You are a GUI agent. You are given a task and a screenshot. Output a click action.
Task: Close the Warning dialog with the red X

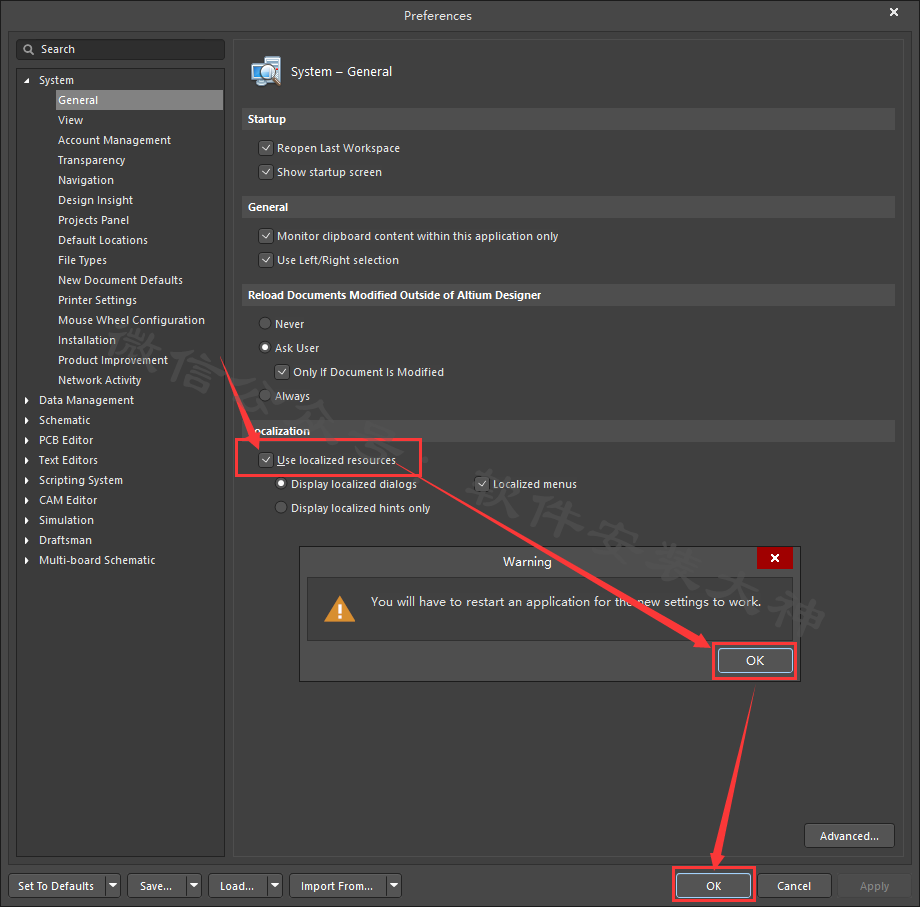click(774, 558)
